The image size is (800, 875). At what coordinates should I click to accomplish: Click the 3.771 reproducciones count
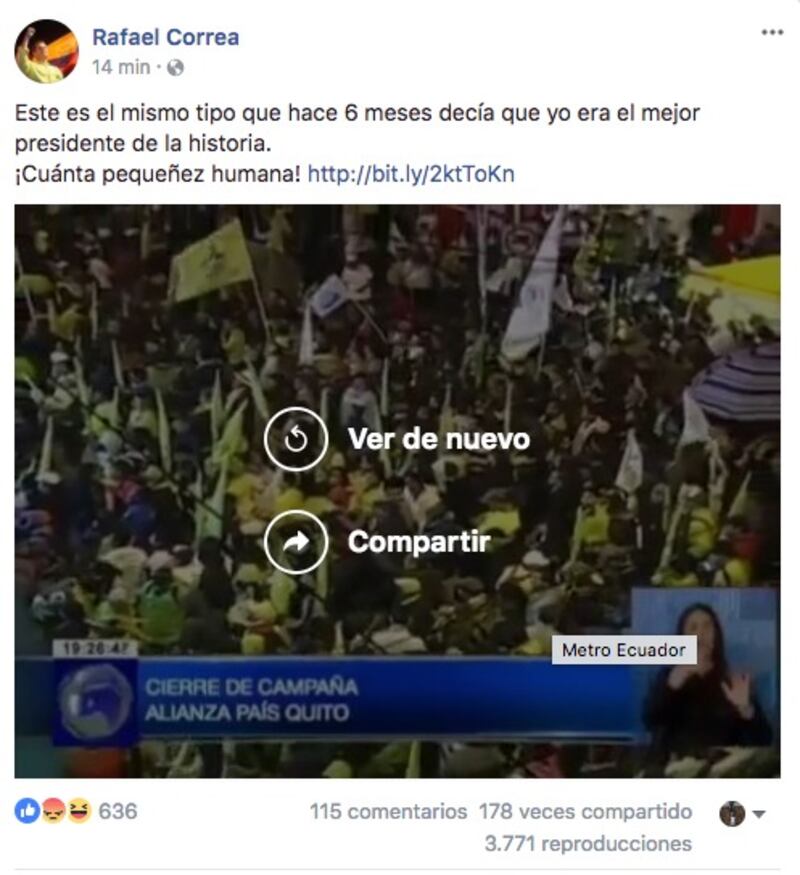[x=588, y=844]
